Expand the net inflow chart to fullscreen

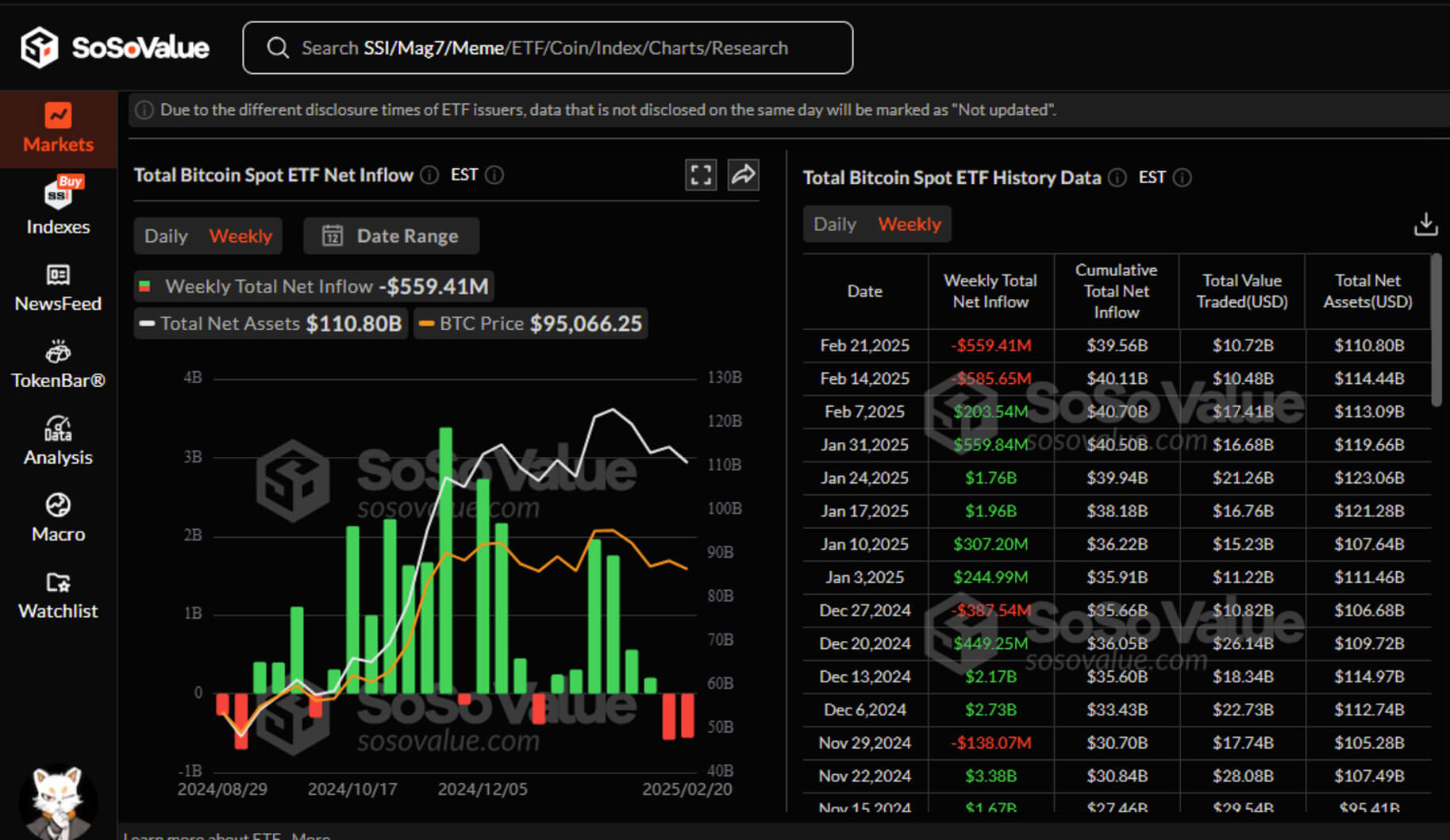pos(701,175)
